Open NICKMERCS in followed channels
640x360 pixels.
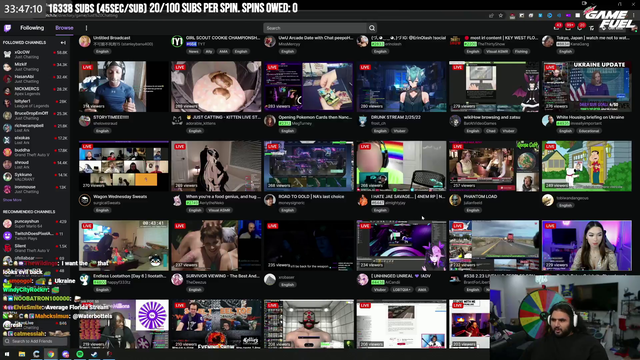pos(35,91)
